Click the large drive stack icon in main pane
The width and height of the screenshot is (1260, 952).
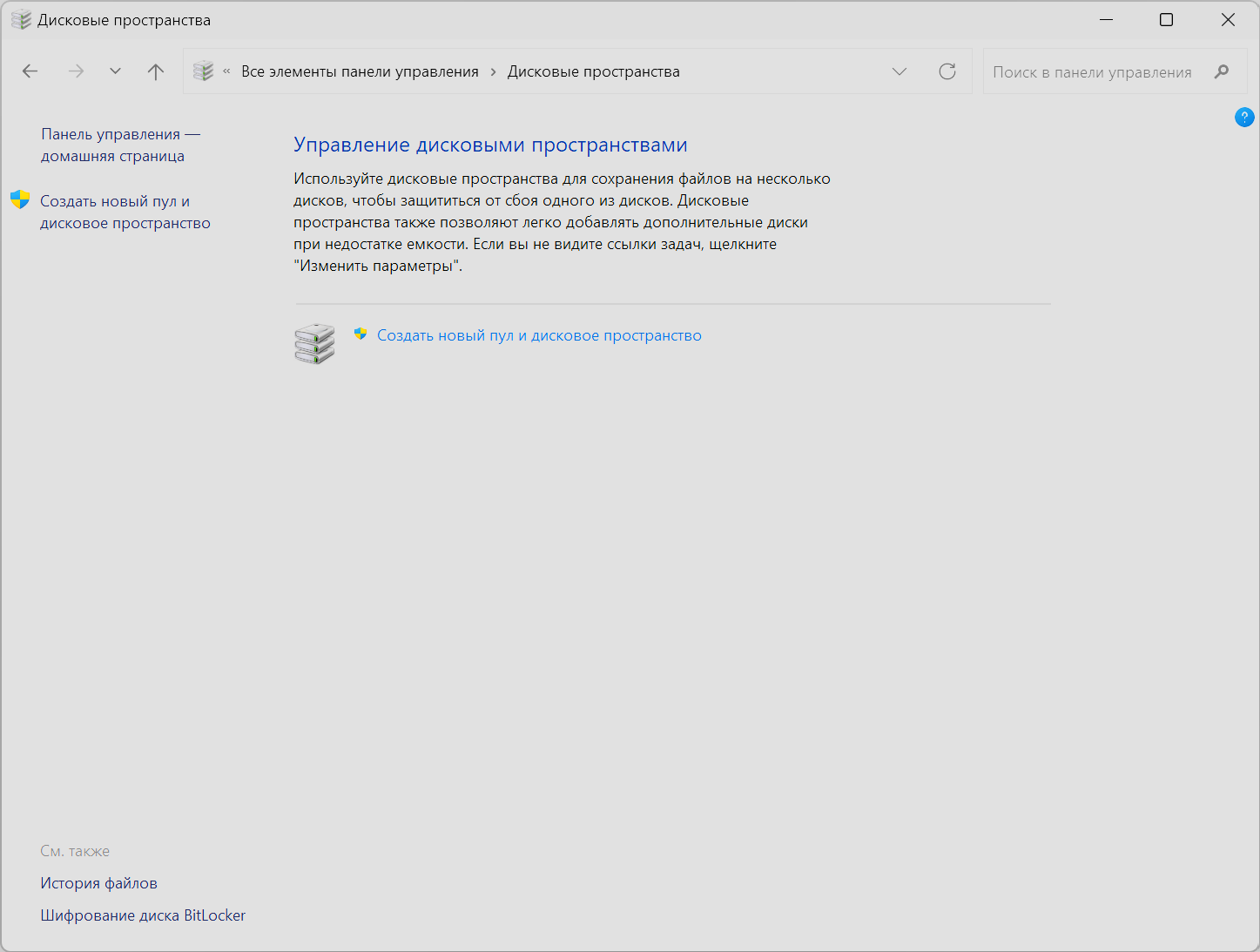point(314,344)
